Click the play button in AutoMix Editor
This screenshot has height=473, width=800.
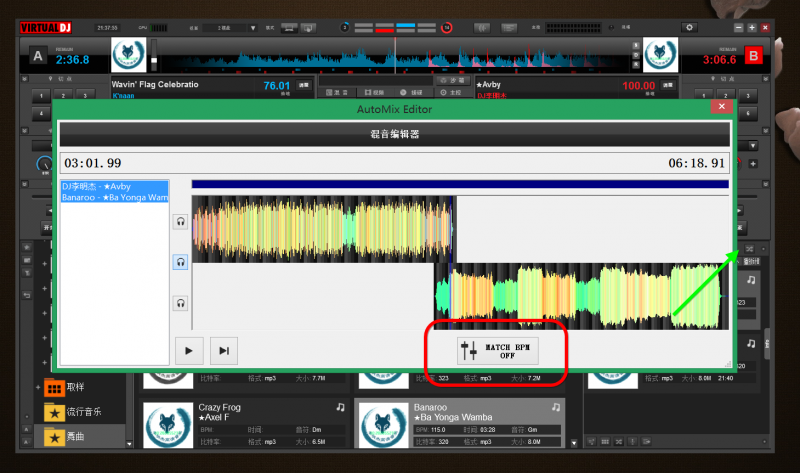tap(189, 351)
